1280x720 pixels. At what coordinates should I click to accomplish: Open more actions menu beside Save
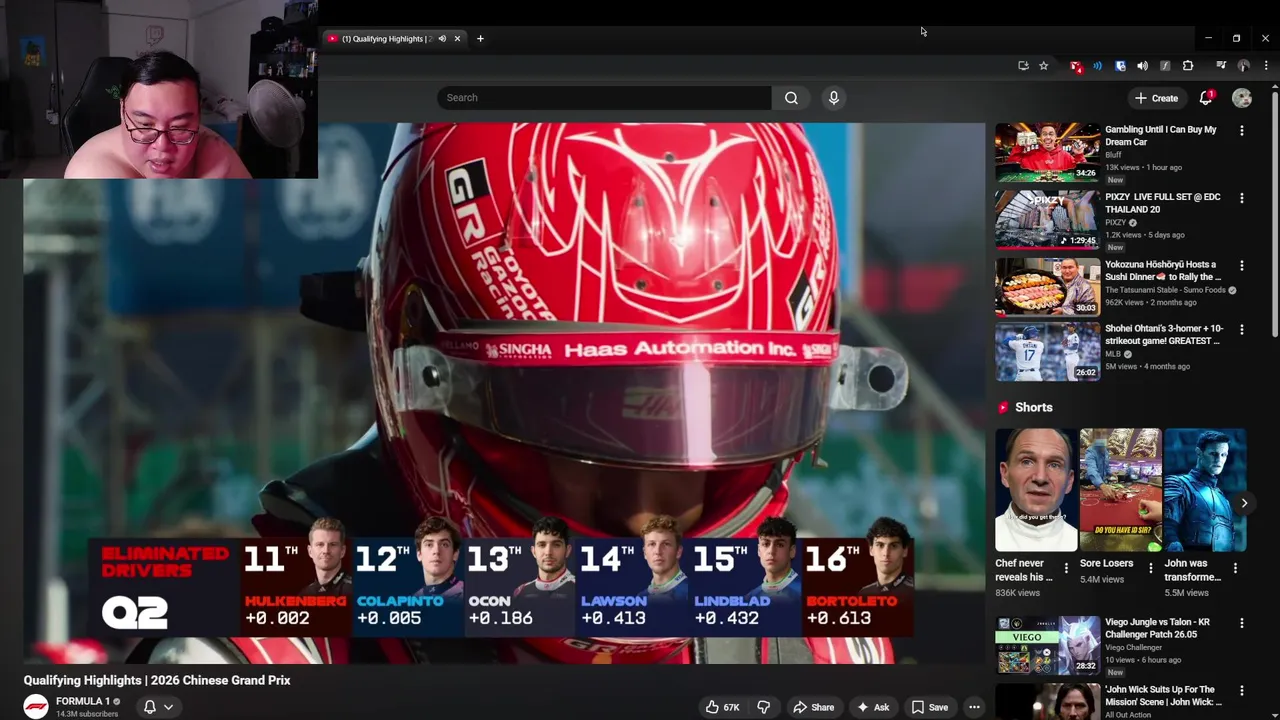coord(974,707)
